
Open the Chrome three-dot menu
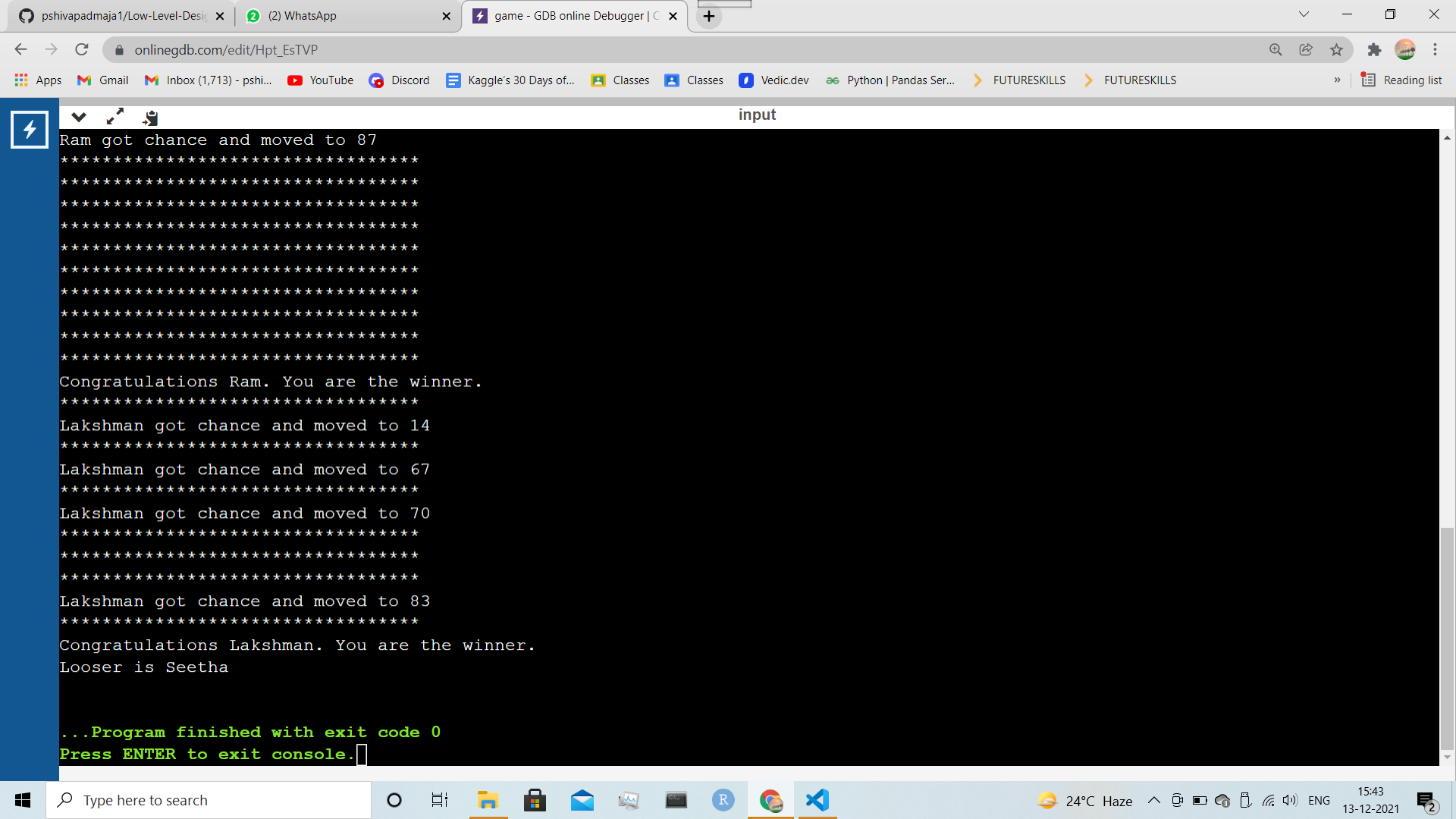coord(1435,49)
